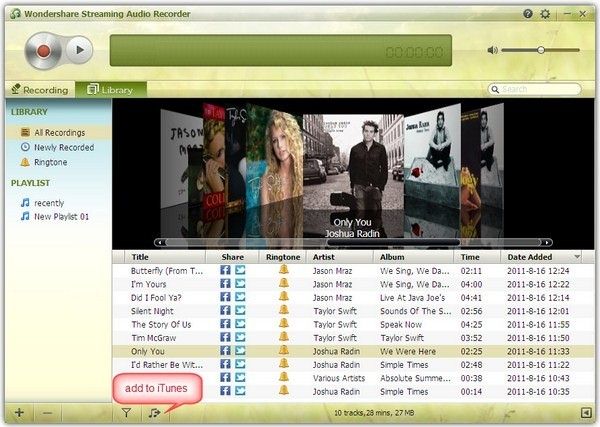The image size is (600, 427).
Task: Select the I'm Yours track title
Action: point(148,284)
